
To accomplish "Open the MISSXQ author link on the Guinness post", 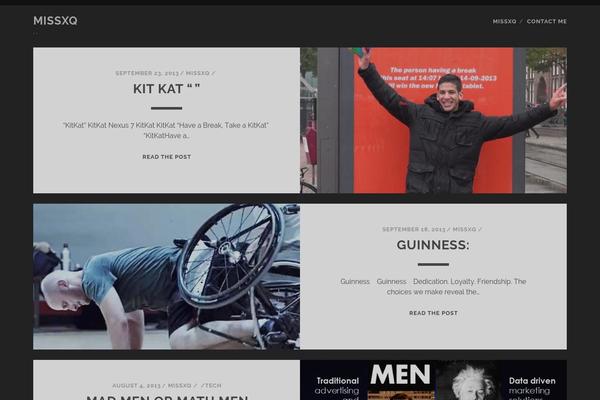I will 464,229.
